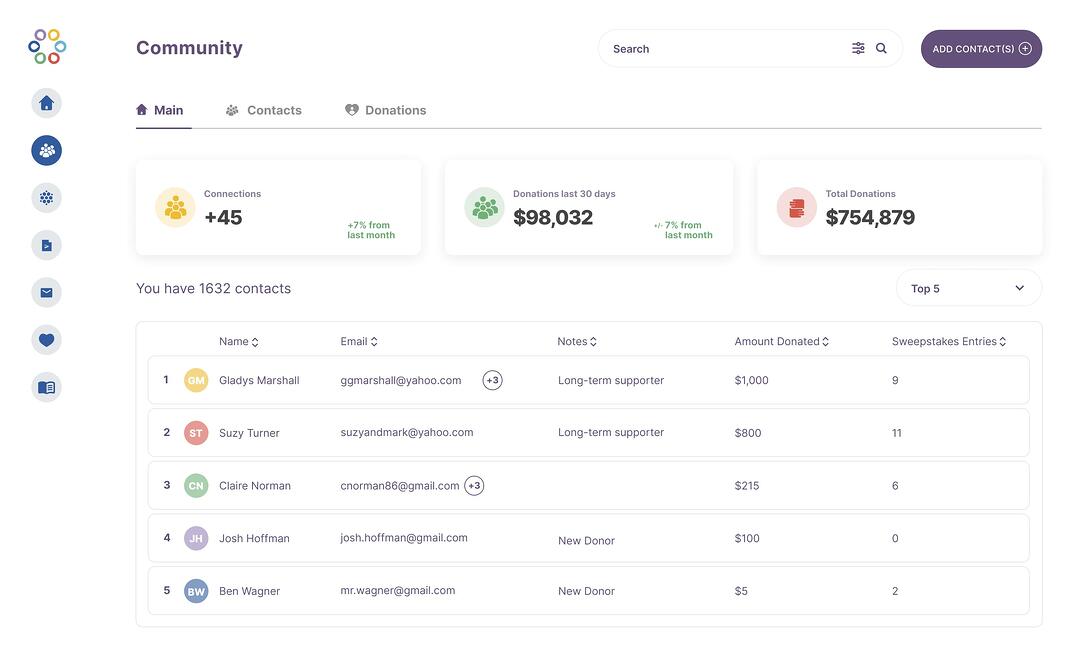This screenshot has height=659, width=1076.
Task: Open the mail envelope icon in sidebar
Action: [47, 292]
